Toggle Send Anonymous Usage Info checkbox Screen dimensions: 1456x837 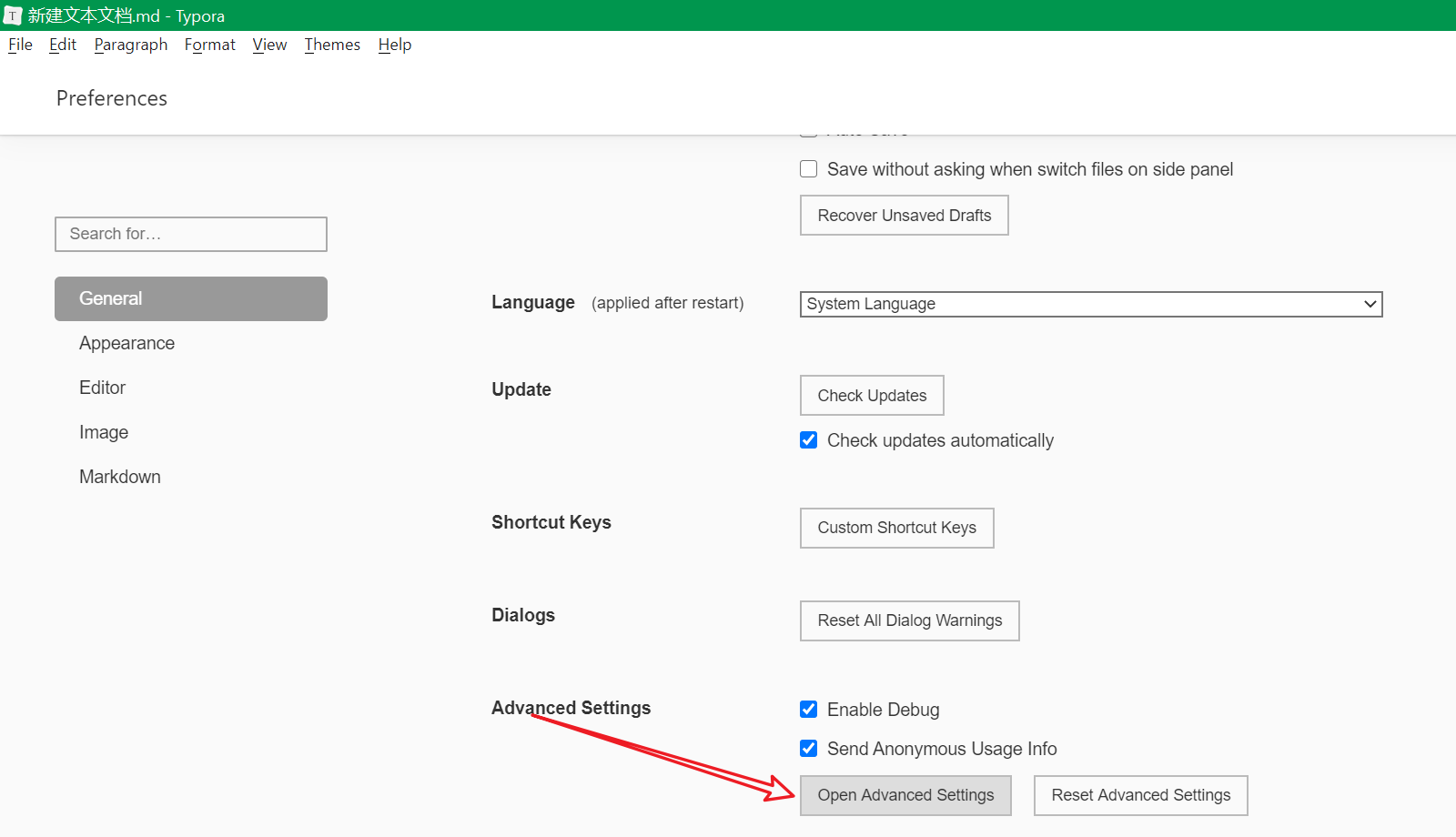(808, 749)
